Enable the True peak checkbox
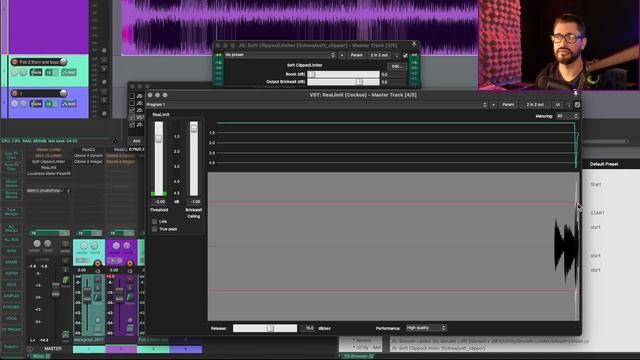The image size is (640, 360). (154, 229)
